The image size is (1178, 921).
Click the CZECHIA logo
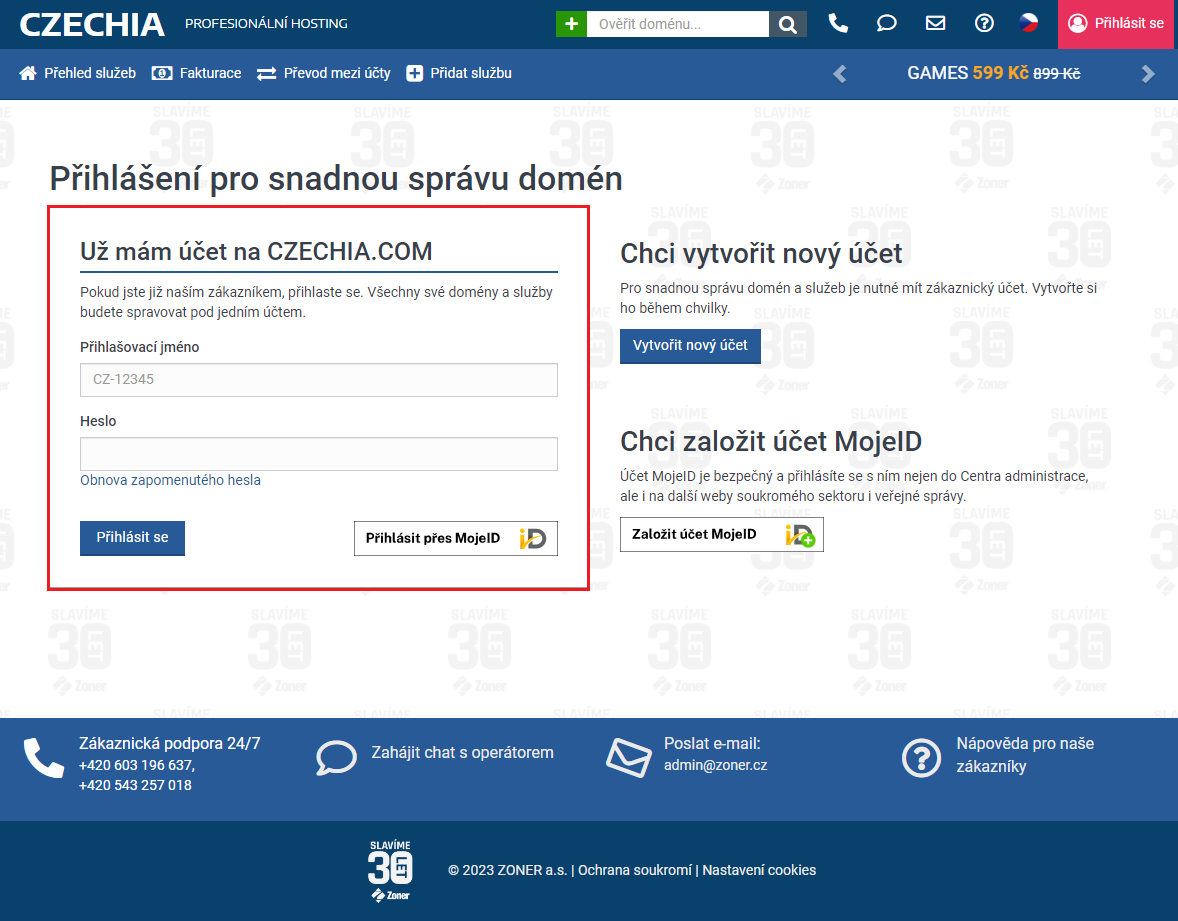tap(92, 24)
